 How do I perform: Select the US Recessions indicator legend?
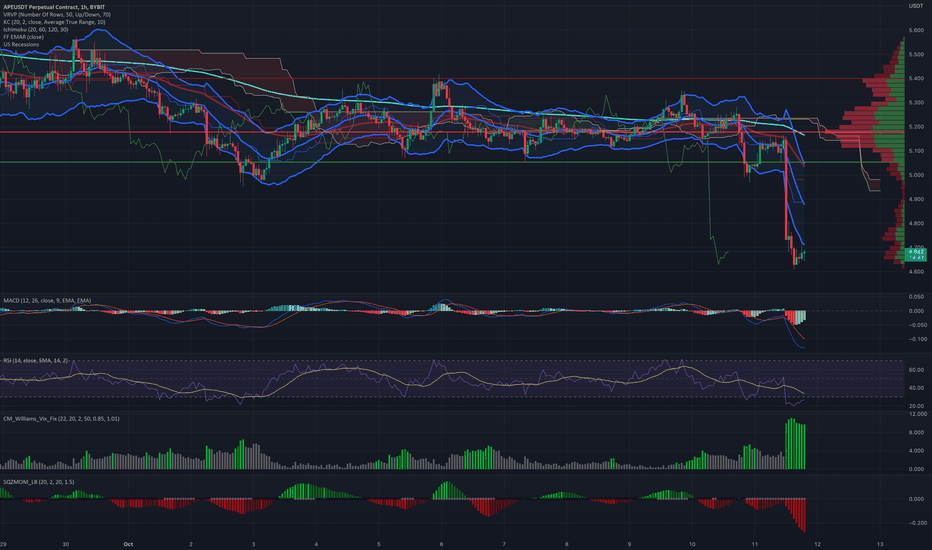(21, 45)
